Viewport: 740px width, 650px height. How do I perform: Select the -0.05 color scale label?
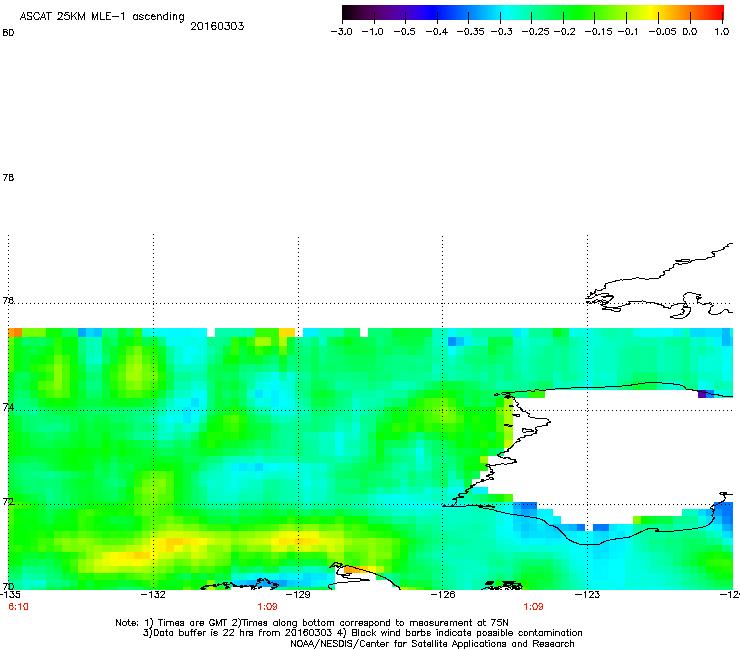662,32
